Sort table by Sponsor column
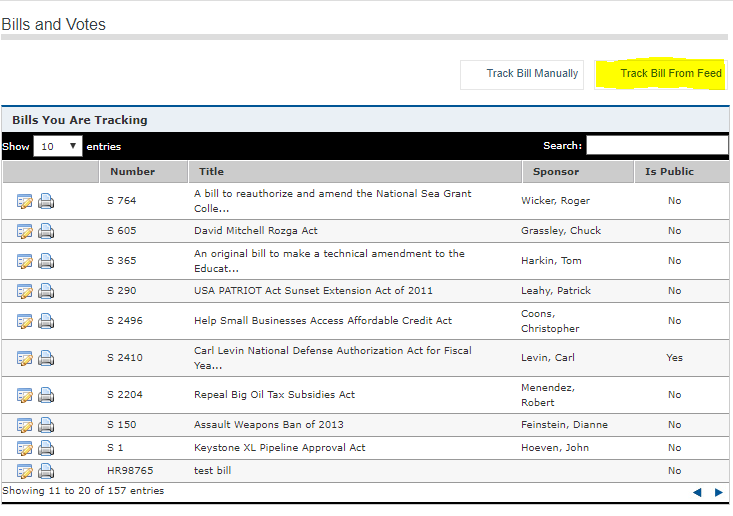 point(578,172)
